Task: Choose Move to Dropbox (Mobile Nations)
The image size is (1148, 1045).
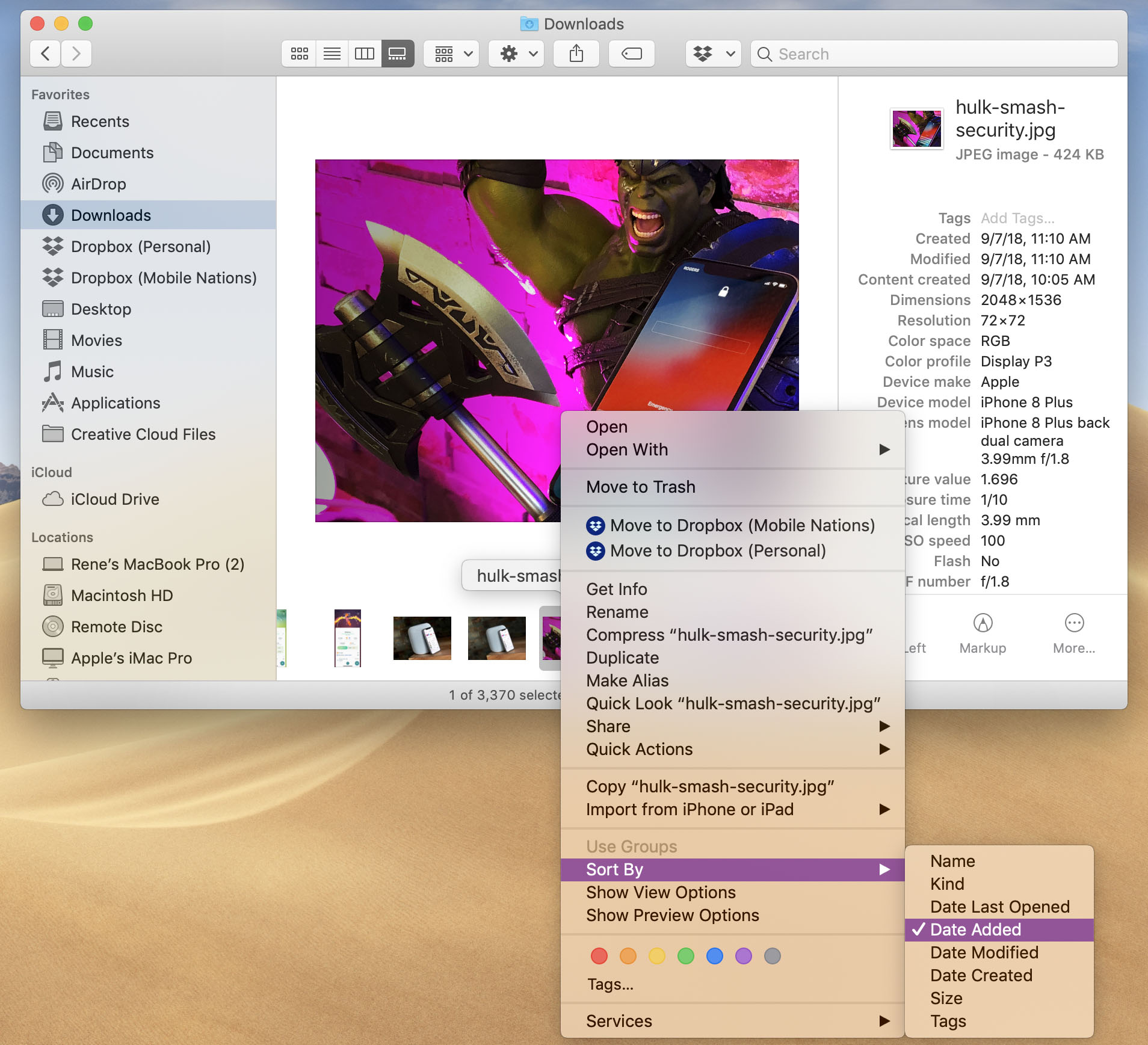Action: click(732, 525)
